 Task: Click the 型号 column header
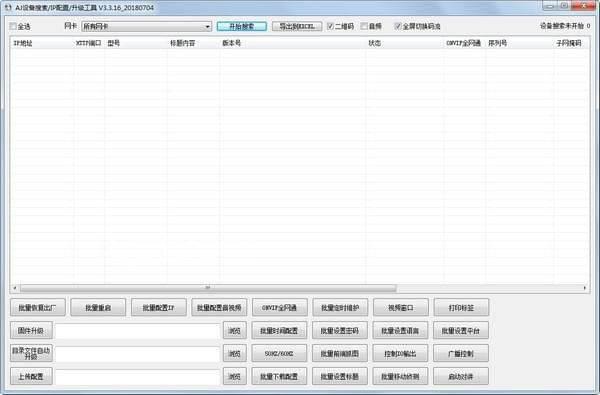pyautogui.click(x=136, y=43)
